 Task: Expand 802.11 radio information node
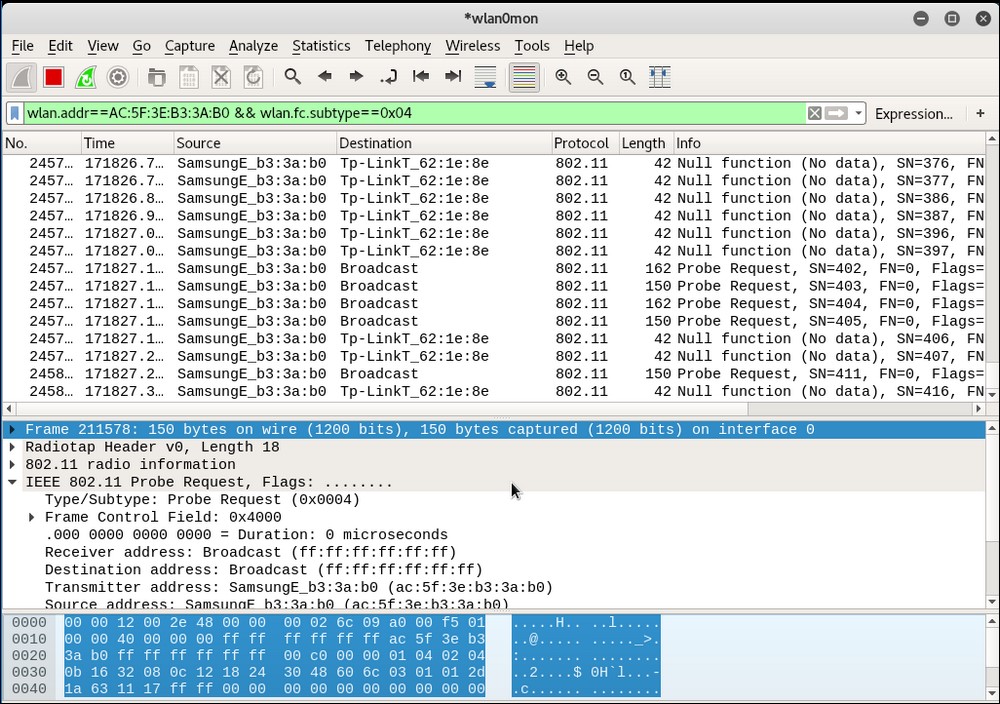coord(12,465)
